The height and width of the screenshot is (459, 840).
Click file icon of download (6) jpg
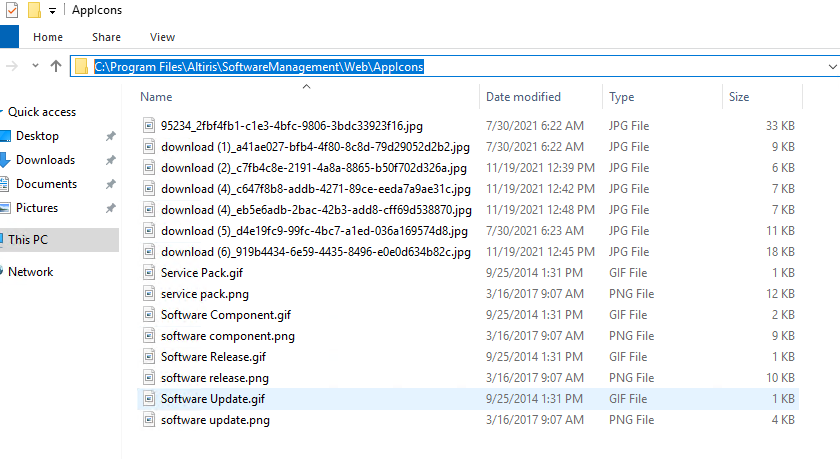point(149,252)
